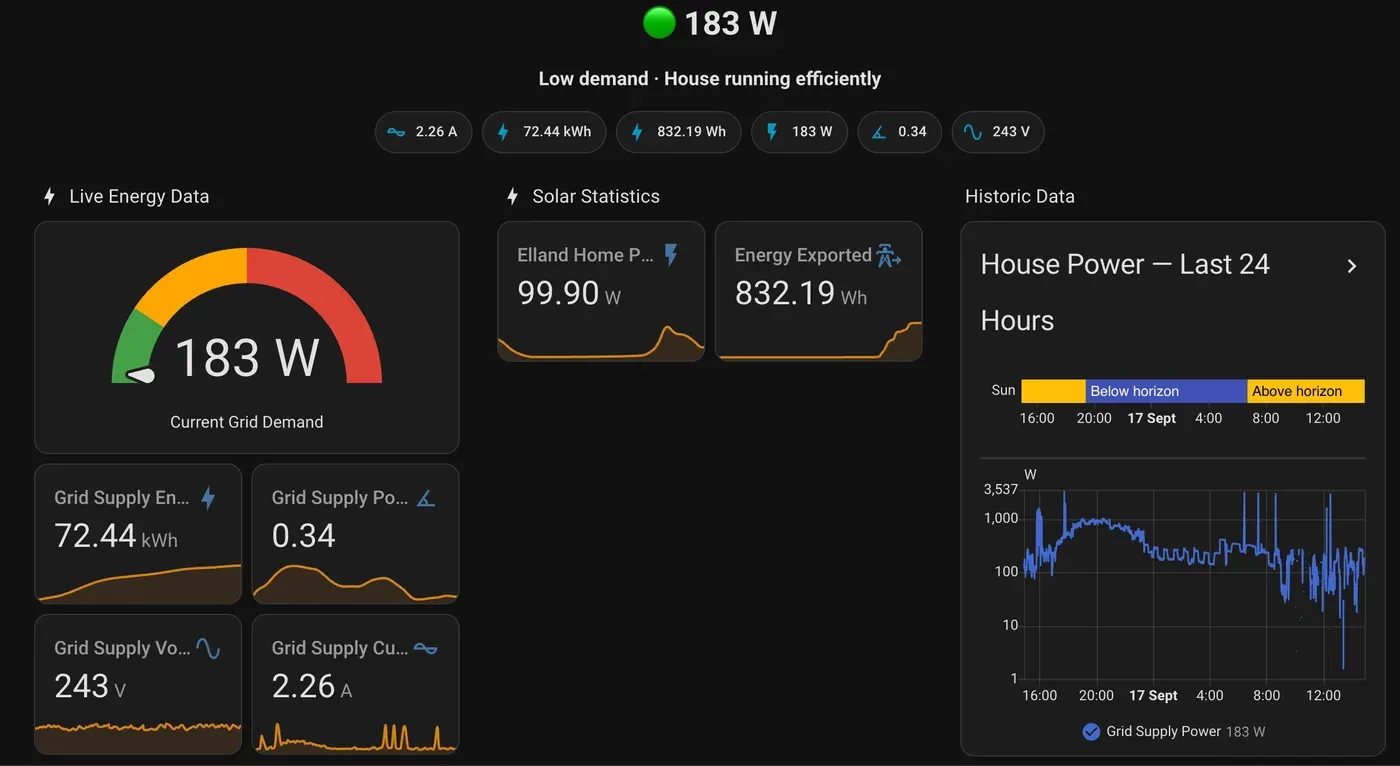Click the flash icon beside Live Energy Data

pyautogui.click(x=49, y=197)
